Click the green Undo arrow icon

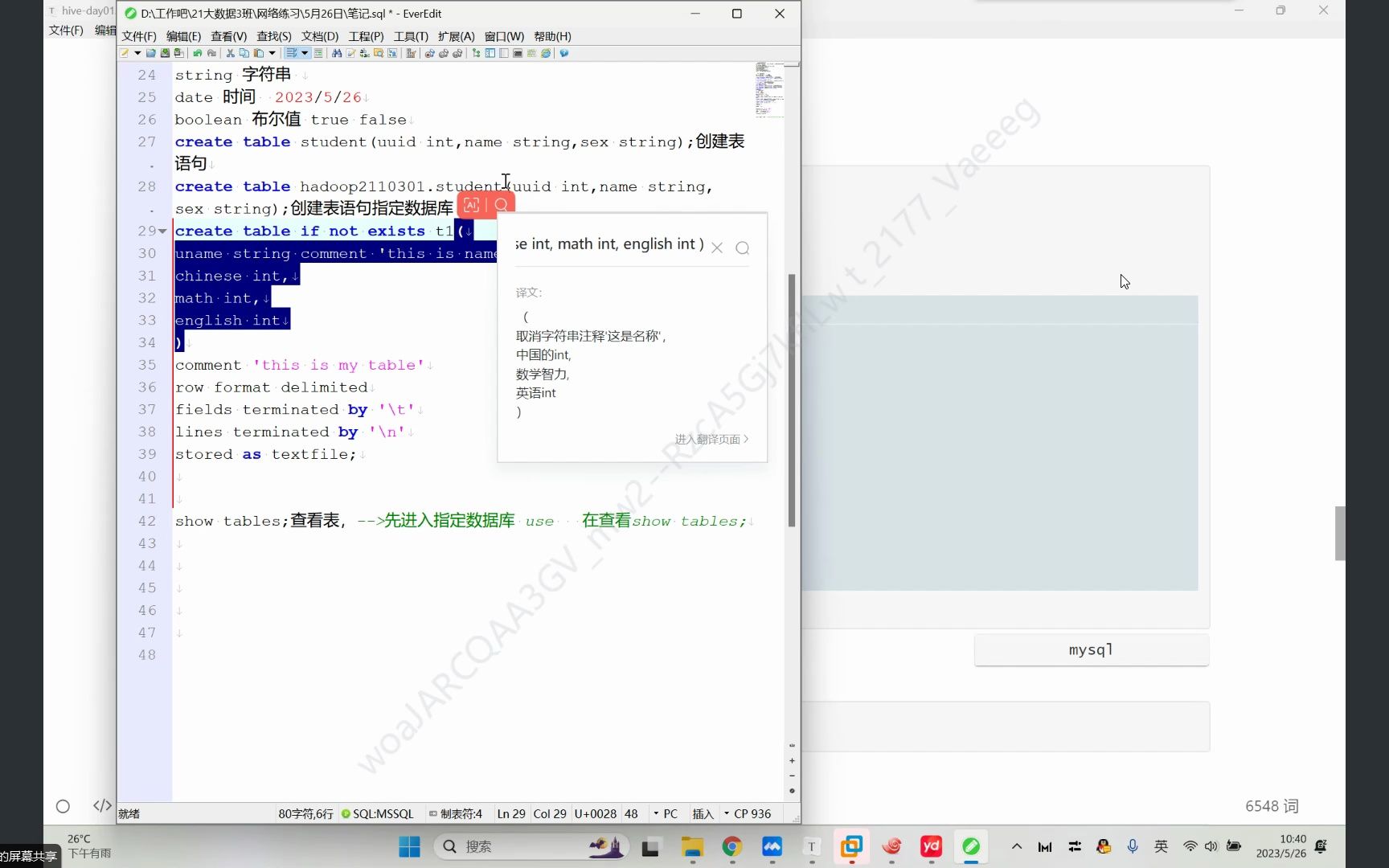(x=198, y=53)
